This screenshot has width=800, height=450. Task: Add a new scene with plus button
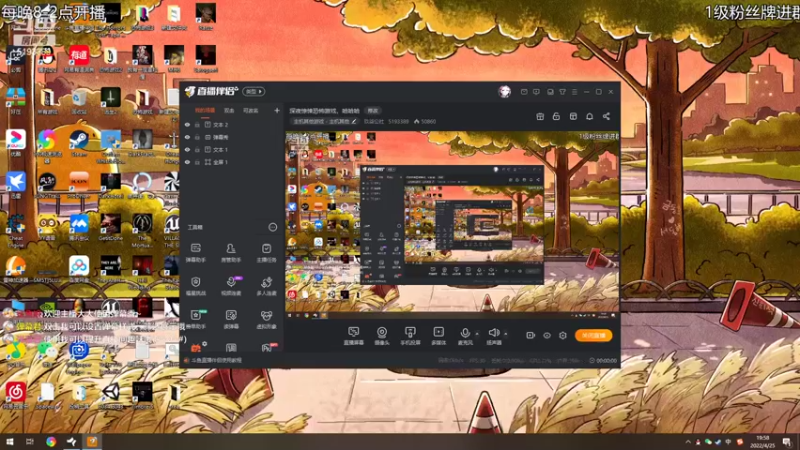(277, 110)
